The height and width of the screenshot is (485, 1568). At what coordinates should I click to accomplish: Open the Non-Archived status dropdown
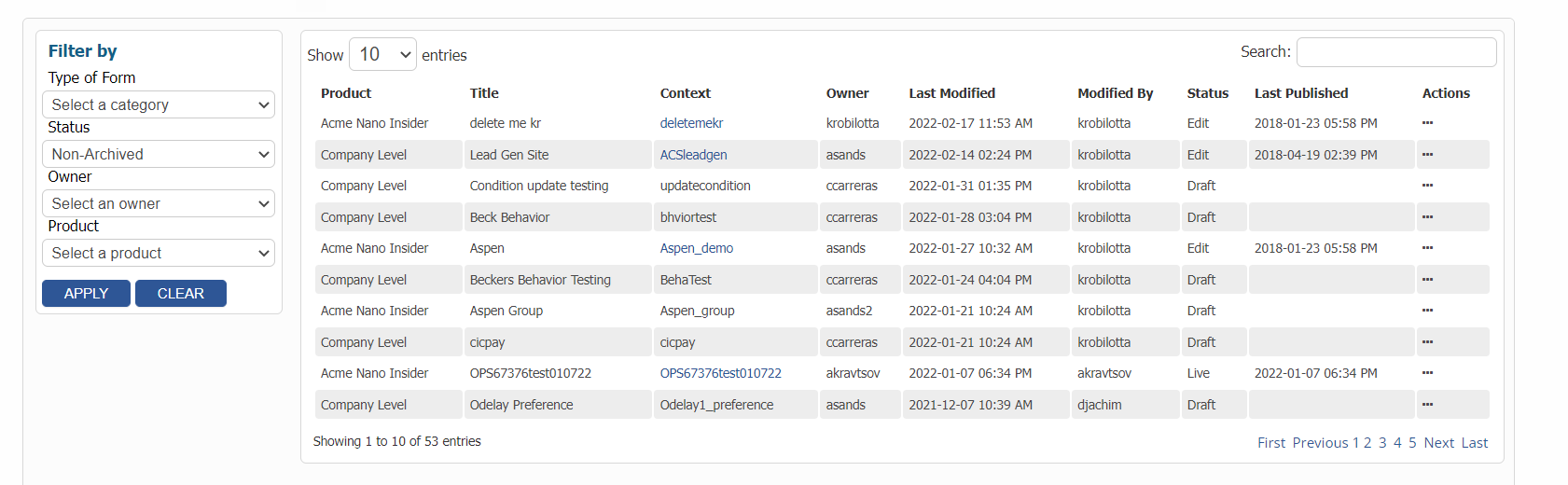(159, 154)
